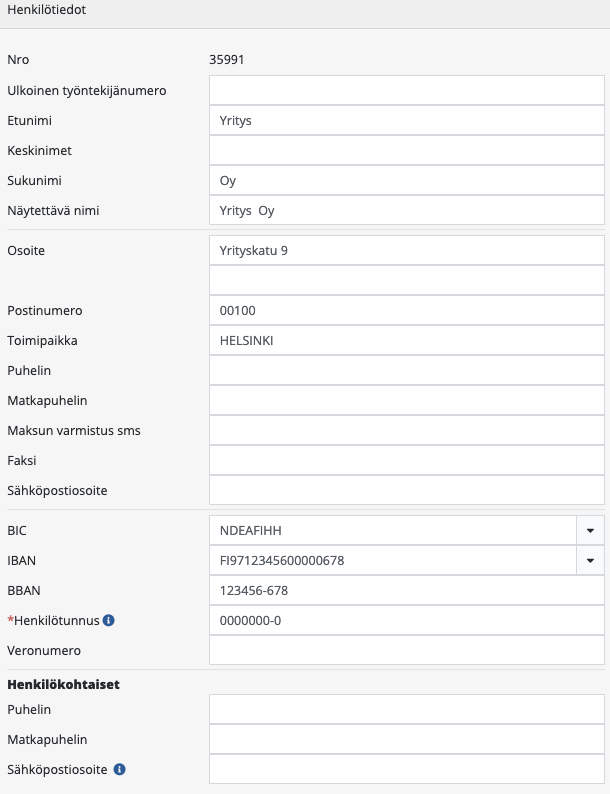
Task: Focus the empty Veronumero input field
Action: (407, 650)
